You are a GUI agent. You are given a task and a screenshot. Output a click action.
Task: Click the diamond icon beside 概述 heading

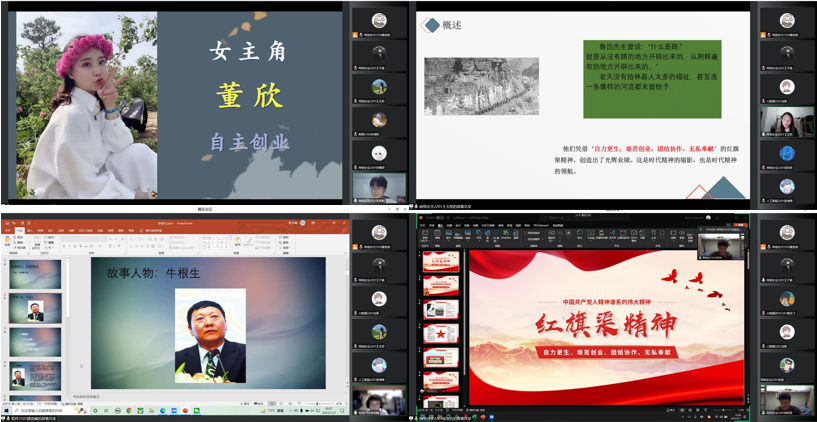(x=431, y=25)
